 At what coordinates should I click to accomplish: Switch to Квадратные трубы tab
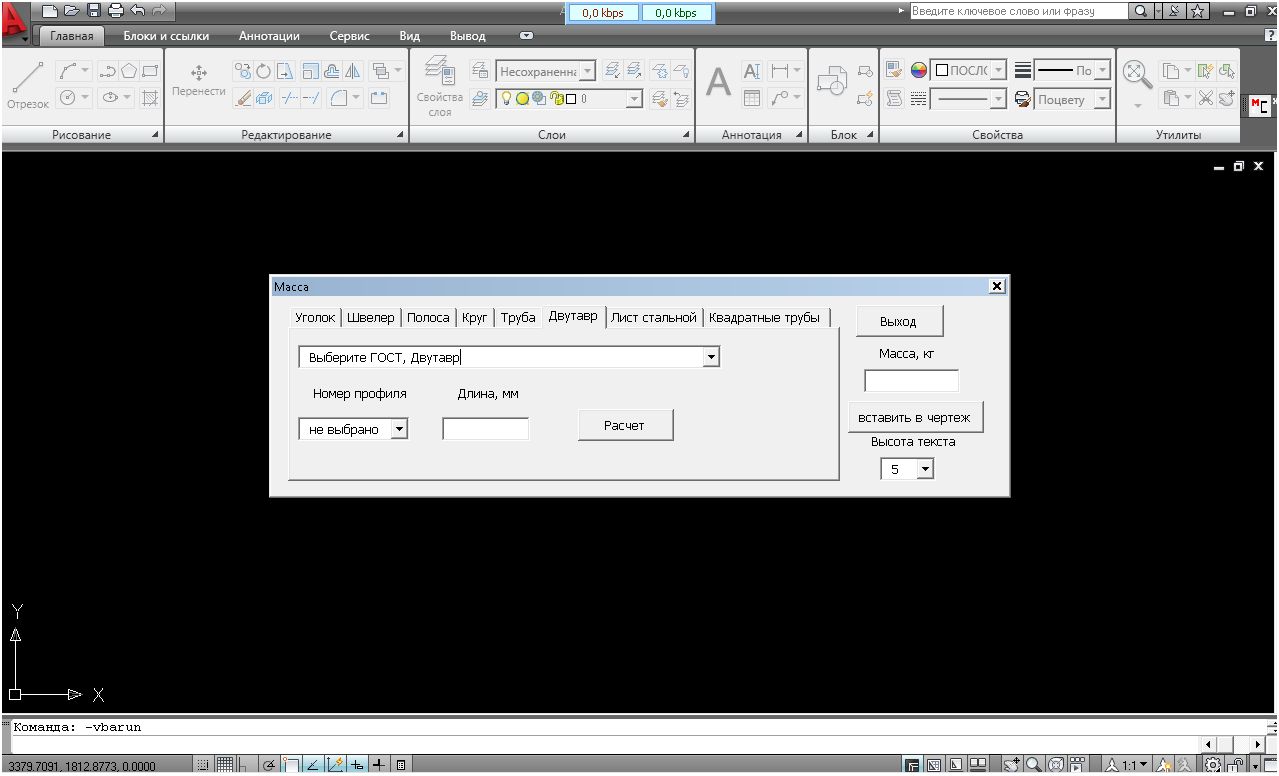pos(765,318)
